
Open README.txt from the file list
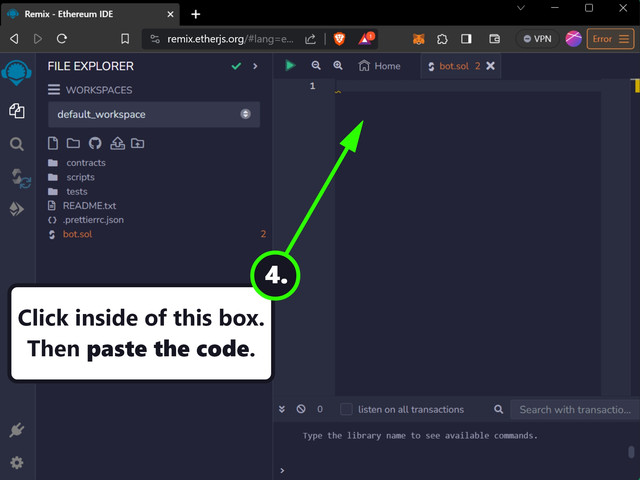89,205
